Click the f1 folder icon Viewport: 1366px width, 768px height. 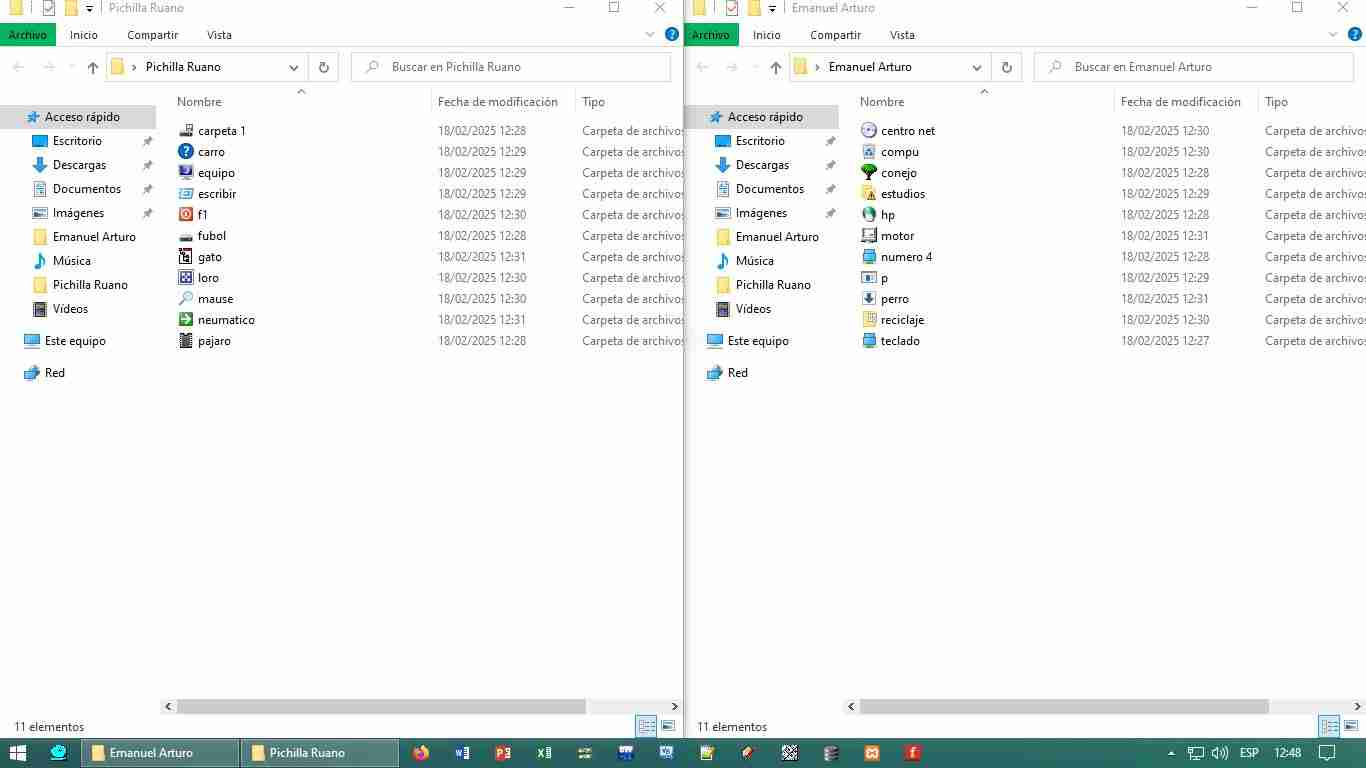186,215
